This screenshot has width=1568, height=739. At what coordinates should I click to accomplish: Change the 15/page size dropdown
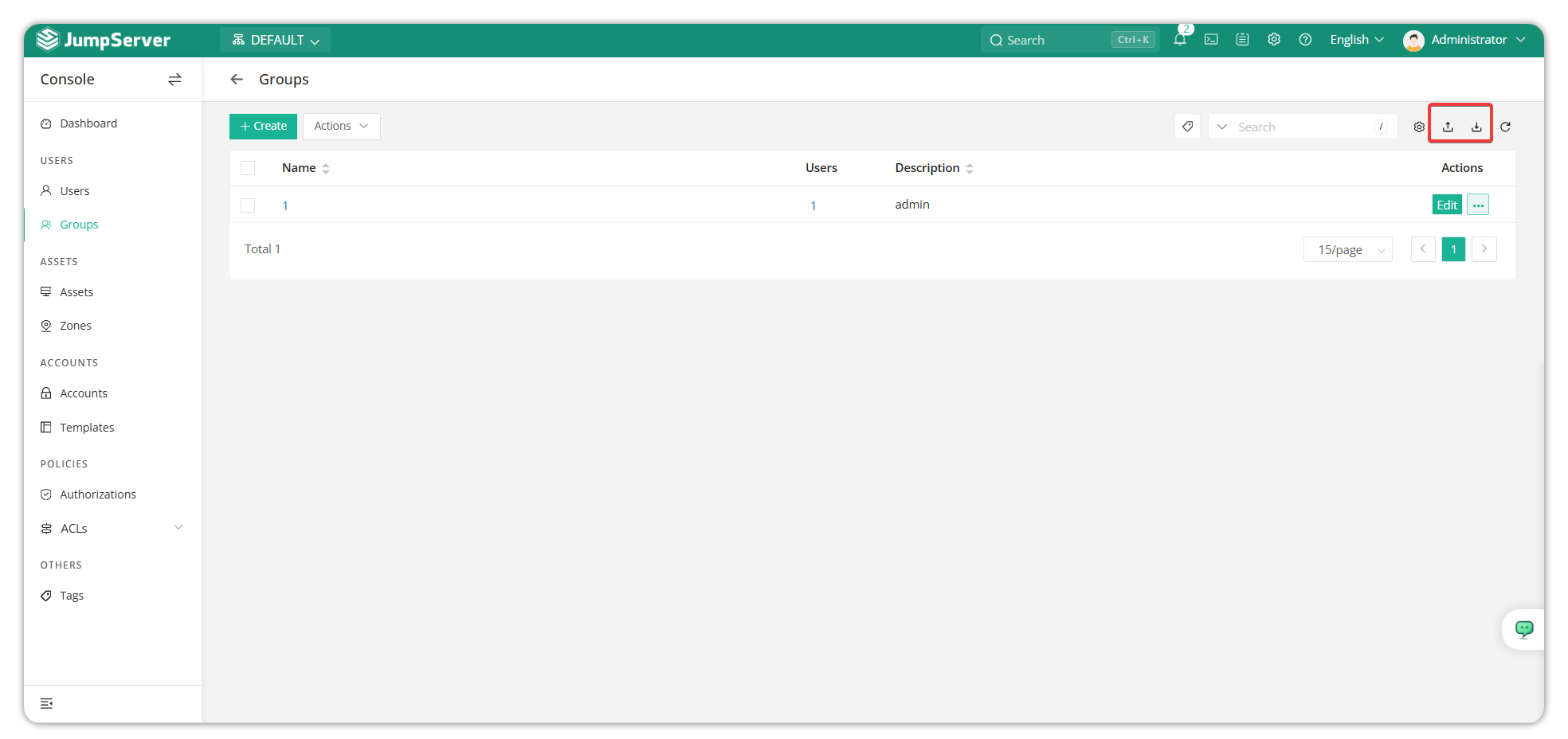[x=1348, y=249]
